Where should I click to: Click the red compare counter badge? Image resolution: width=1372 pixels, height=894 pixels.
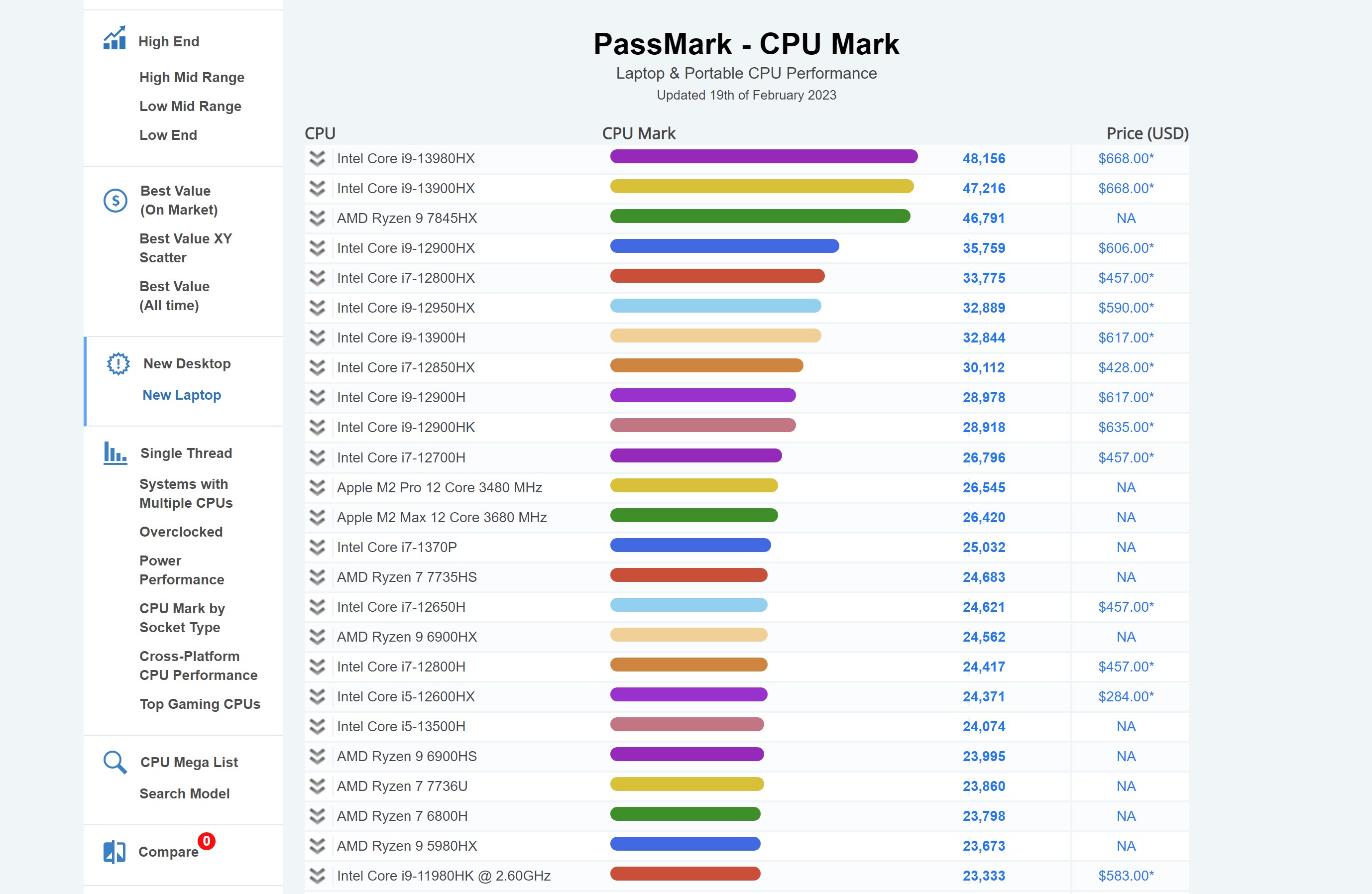[207, 841]
